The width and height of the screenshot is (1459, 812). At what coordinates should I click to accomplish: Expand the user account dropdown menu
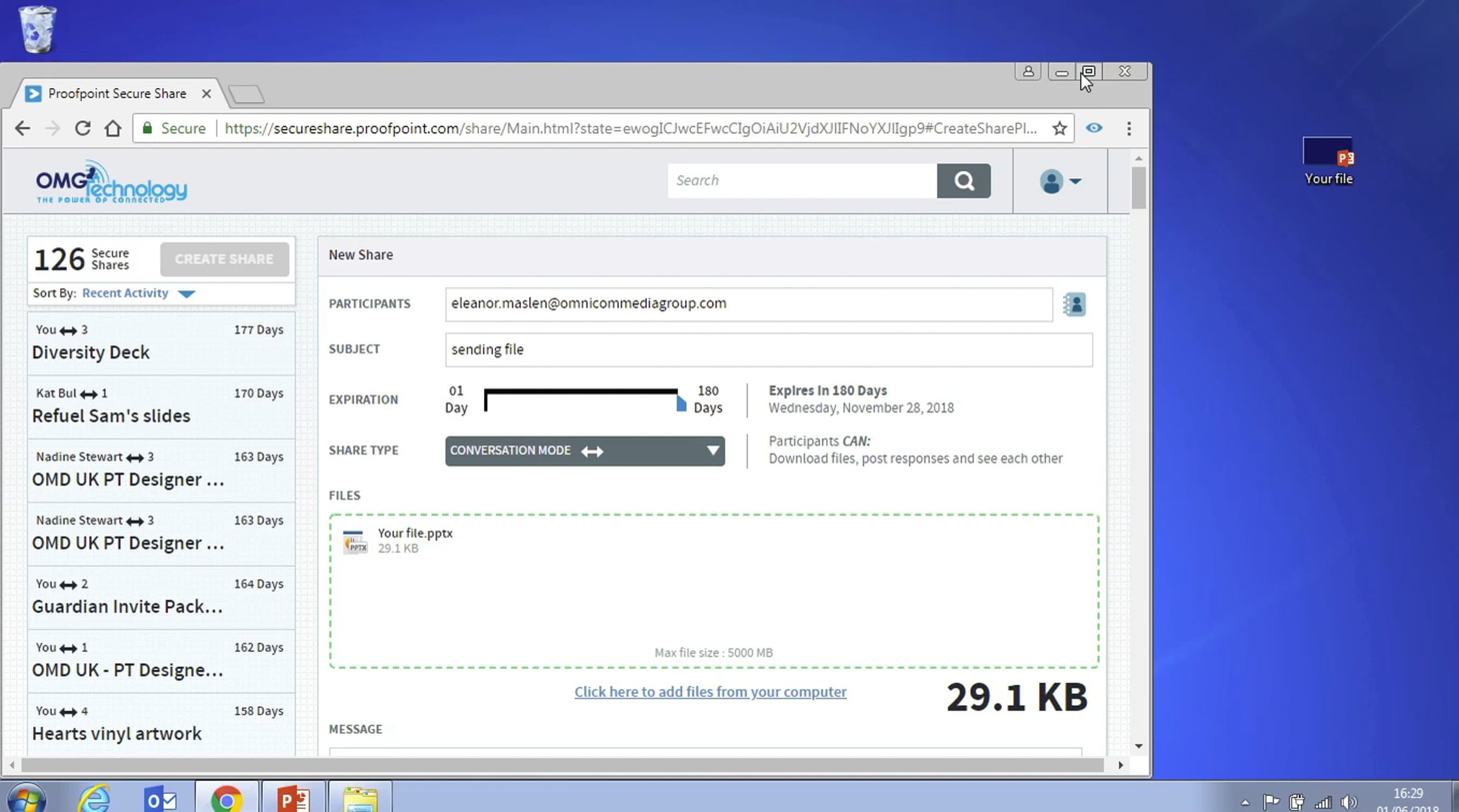click(x=1060, y=181)
